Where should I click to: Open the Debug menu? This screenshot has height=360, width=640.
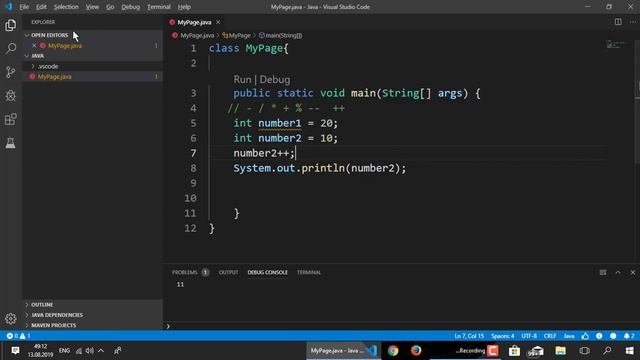pyautogui.click(x=131, y=7)
